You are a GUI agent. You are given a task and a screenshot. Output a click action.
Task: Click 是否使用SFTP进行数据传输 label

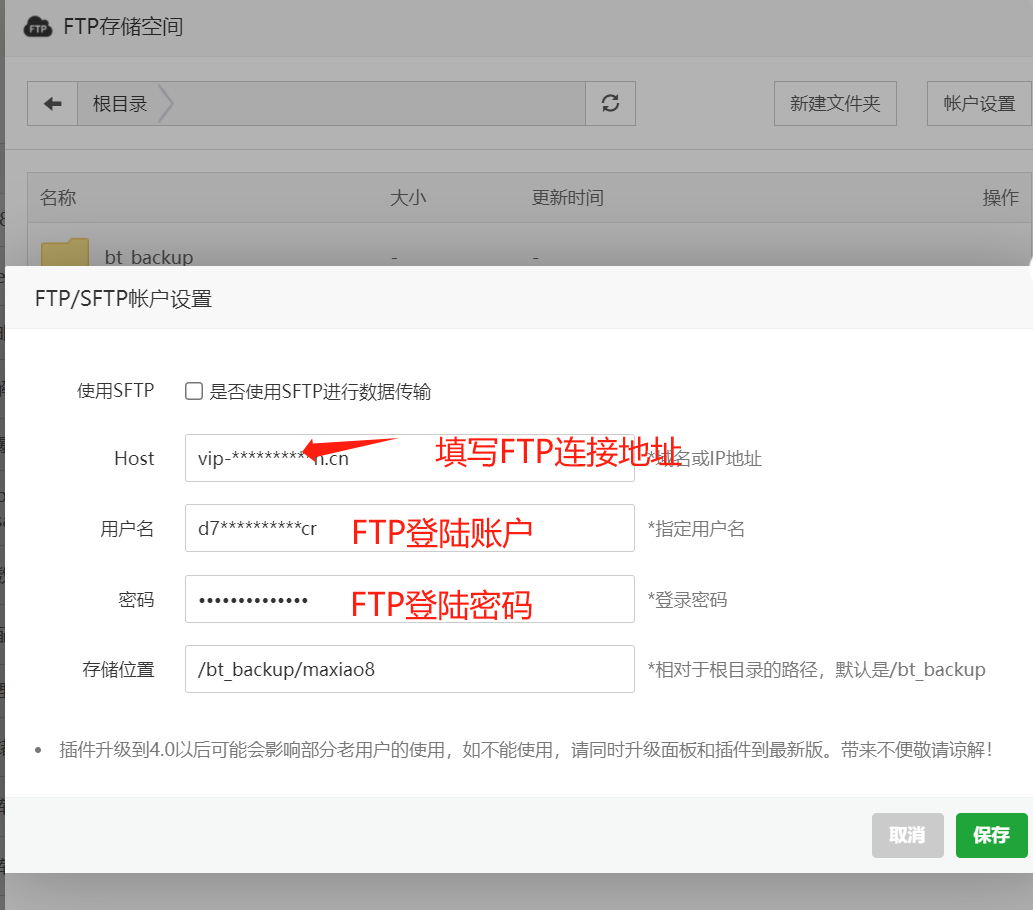pyautogui.click(x=320, y=391)
